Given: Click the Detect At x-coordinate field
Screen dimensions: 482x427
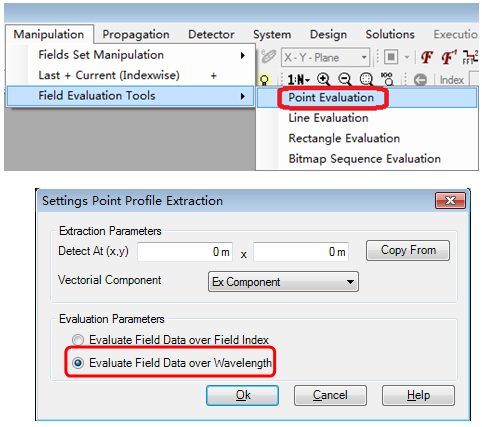Looking at the screenshot, I should click(x=185, y=252).
